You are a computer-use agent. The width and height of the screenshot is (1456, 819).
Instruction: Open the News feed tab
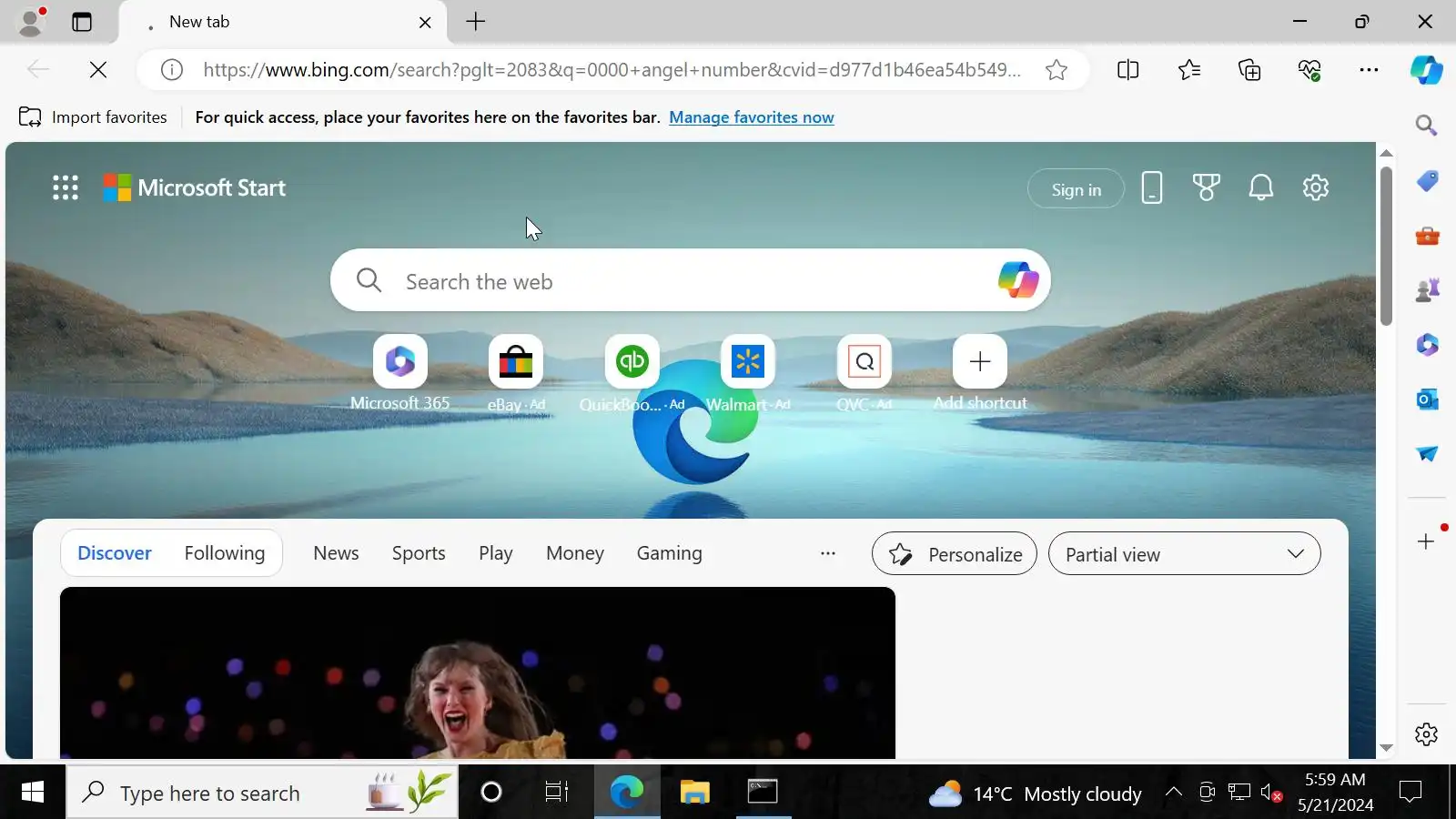pyautogui.click(x=336, y=553)
